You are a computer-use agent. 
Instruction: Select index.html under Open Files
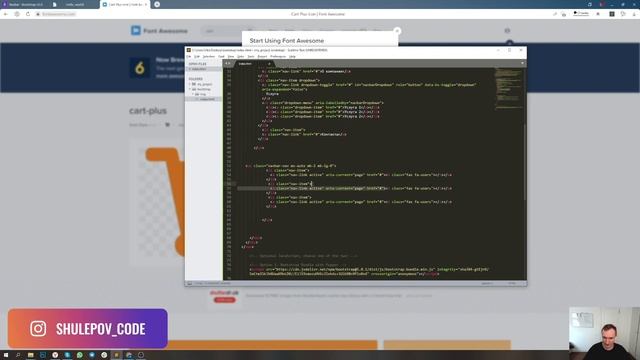204,69
